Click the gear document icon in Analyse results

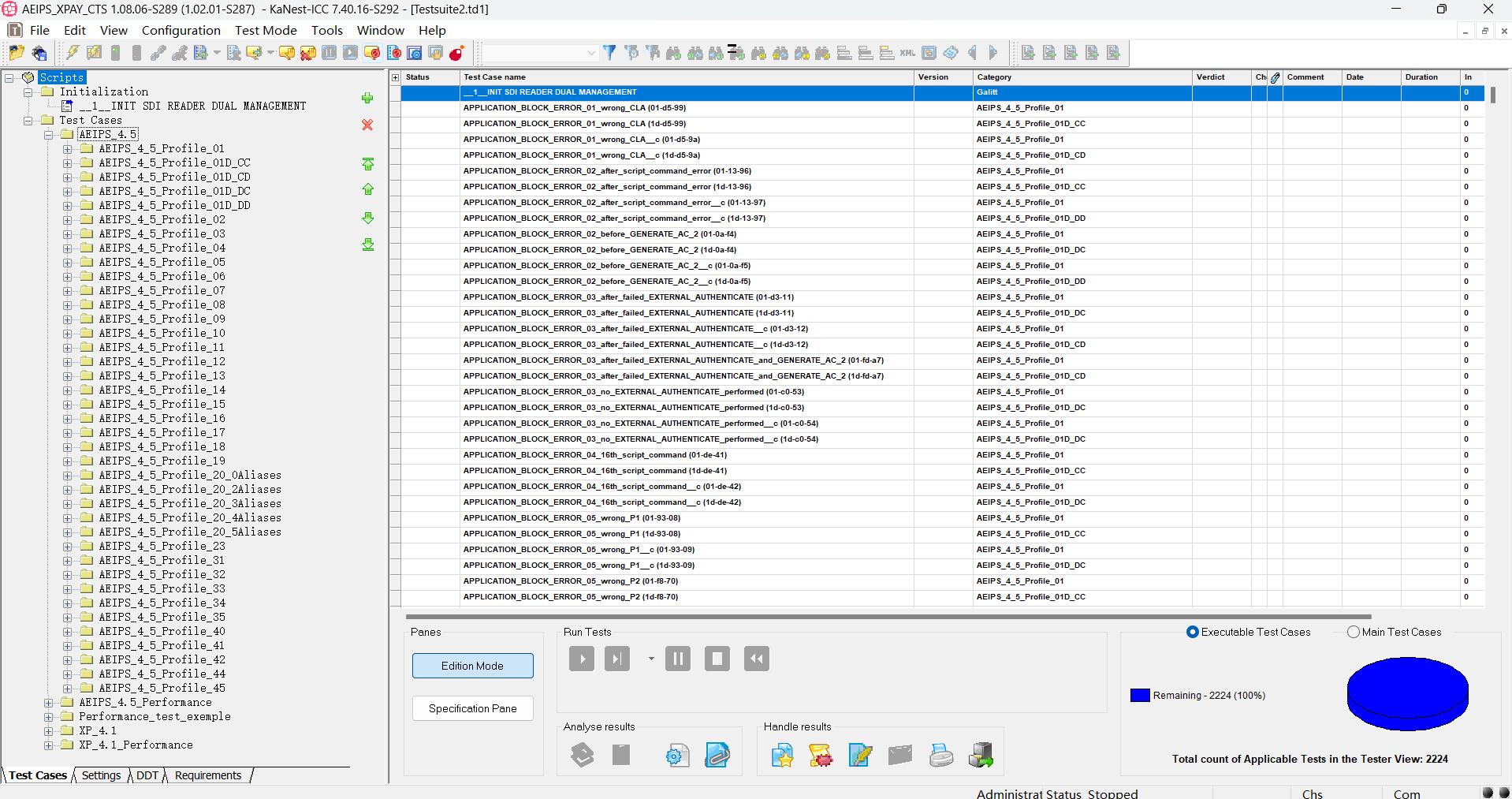point(677,755)
